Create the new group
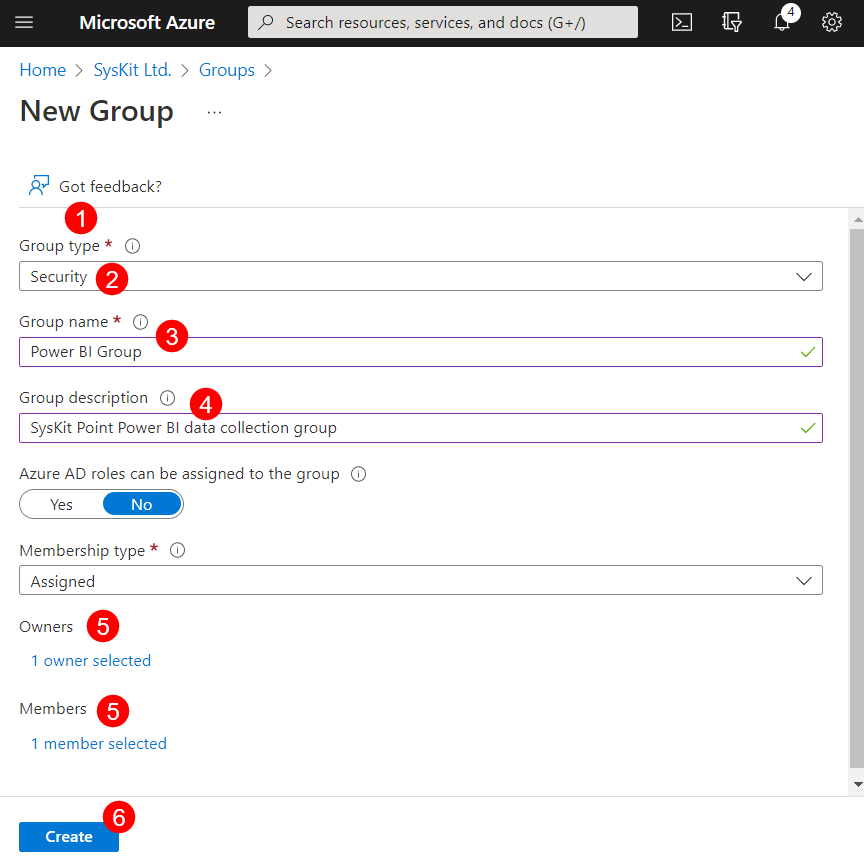 click(x=68, y=837)
